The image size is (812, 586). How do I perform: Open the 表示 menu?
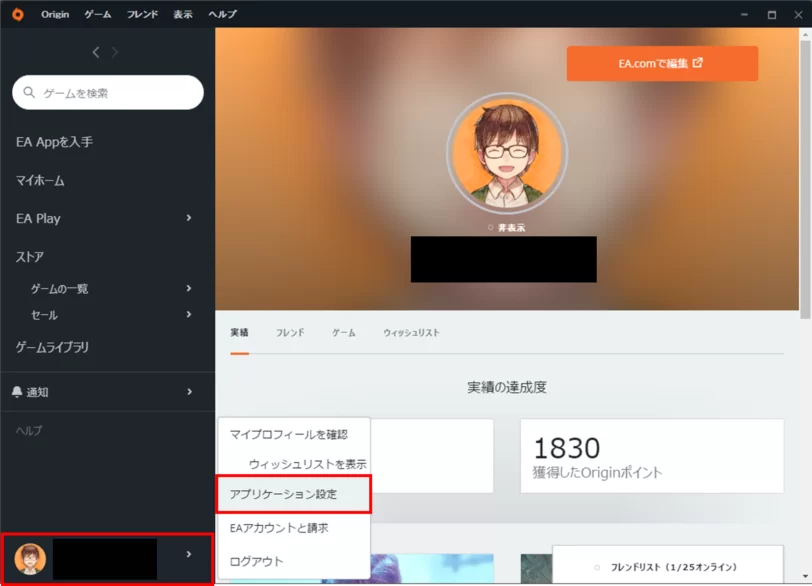183,14
